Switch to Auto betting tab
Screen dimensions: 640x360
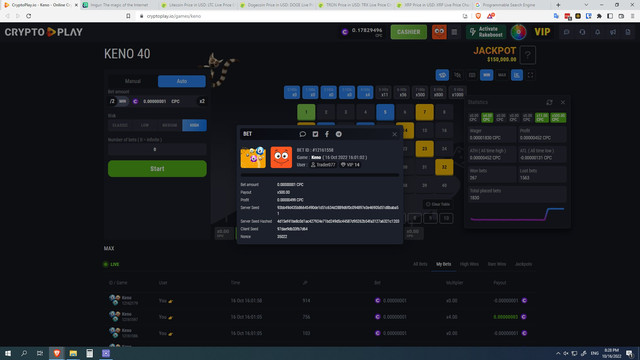coord(182,81)
